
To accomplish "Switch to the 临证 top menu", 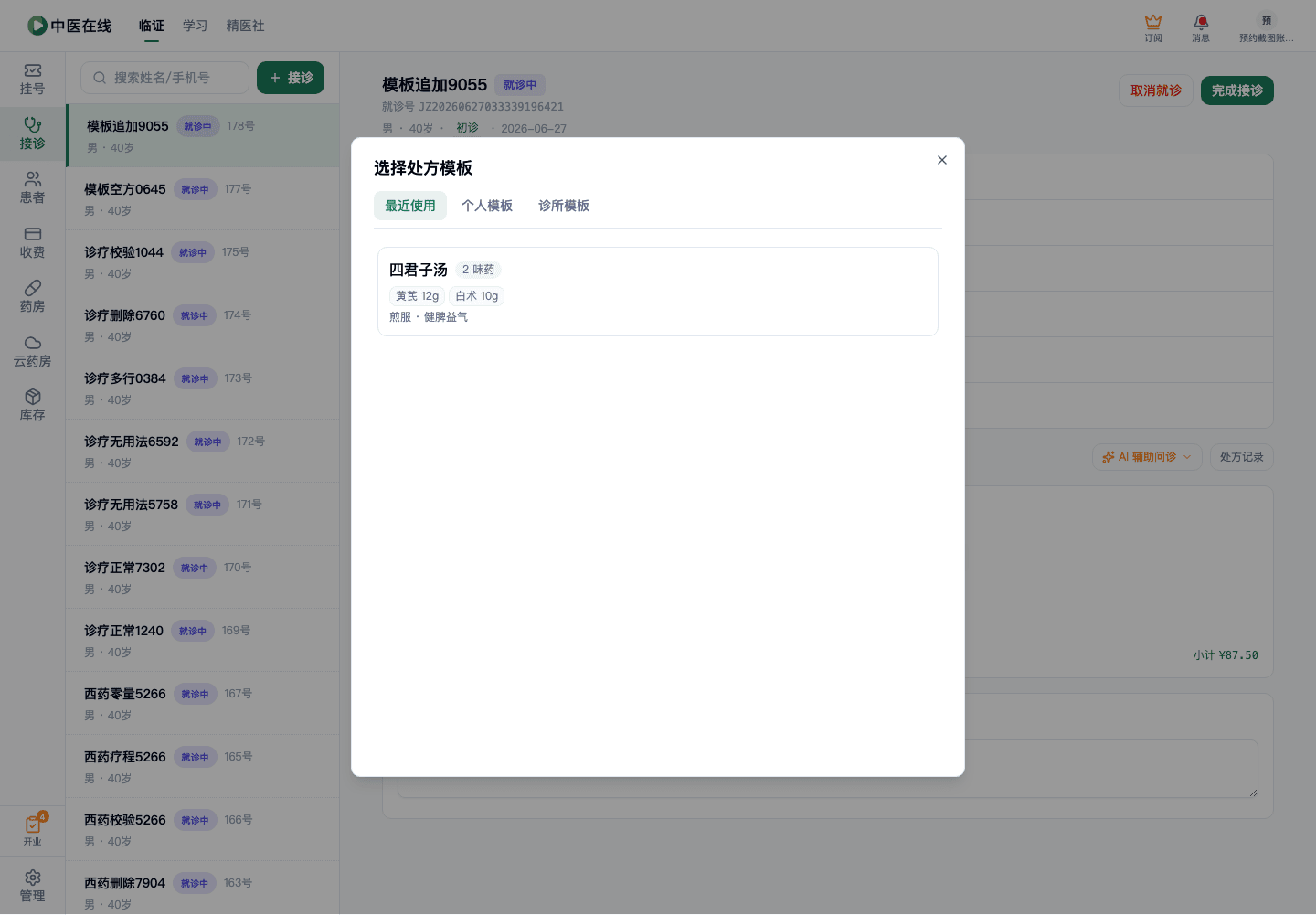I will (152, 26).
